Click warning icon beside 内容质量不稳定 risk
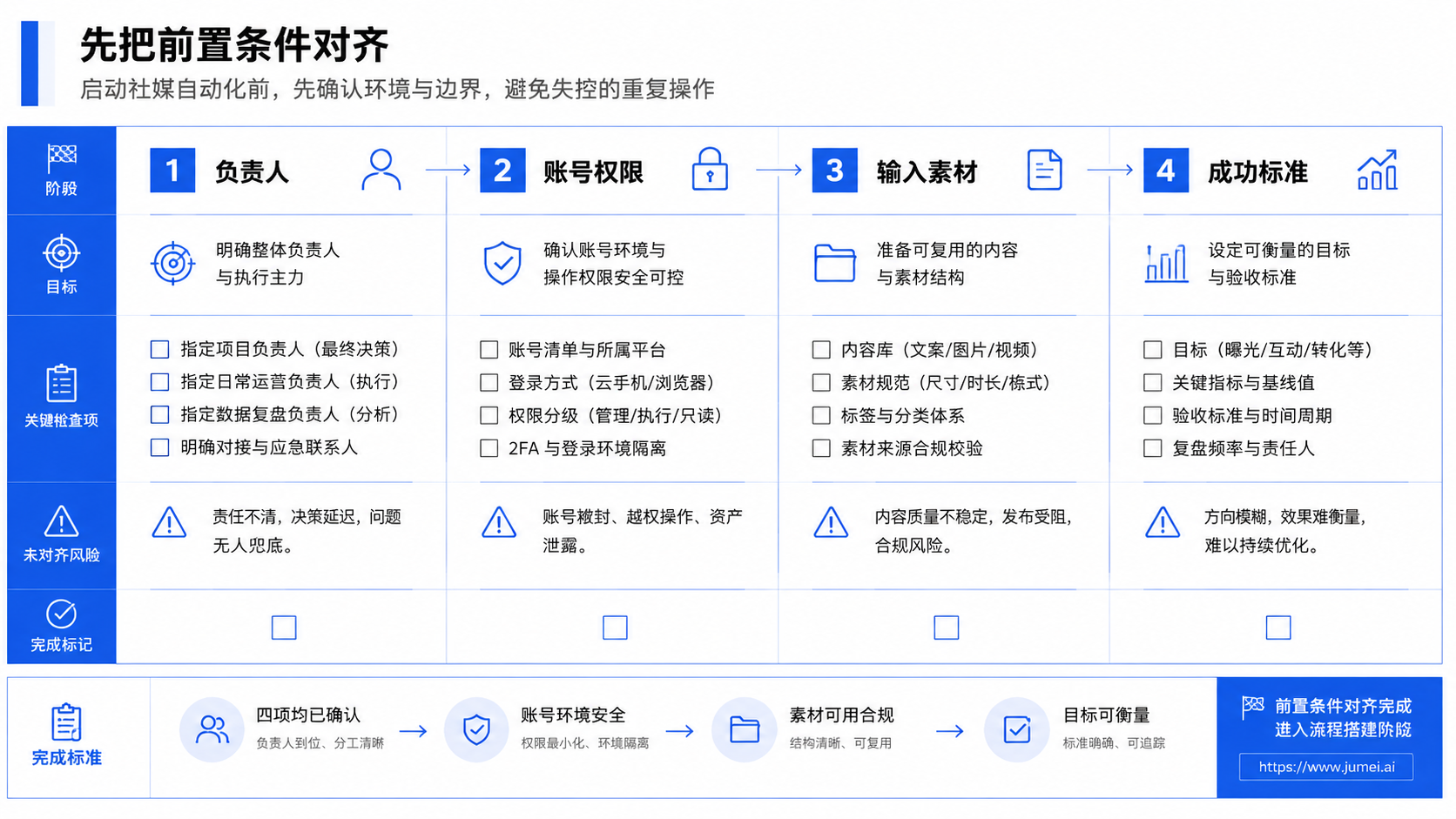1456x819 pixels. tap(831, 523)
